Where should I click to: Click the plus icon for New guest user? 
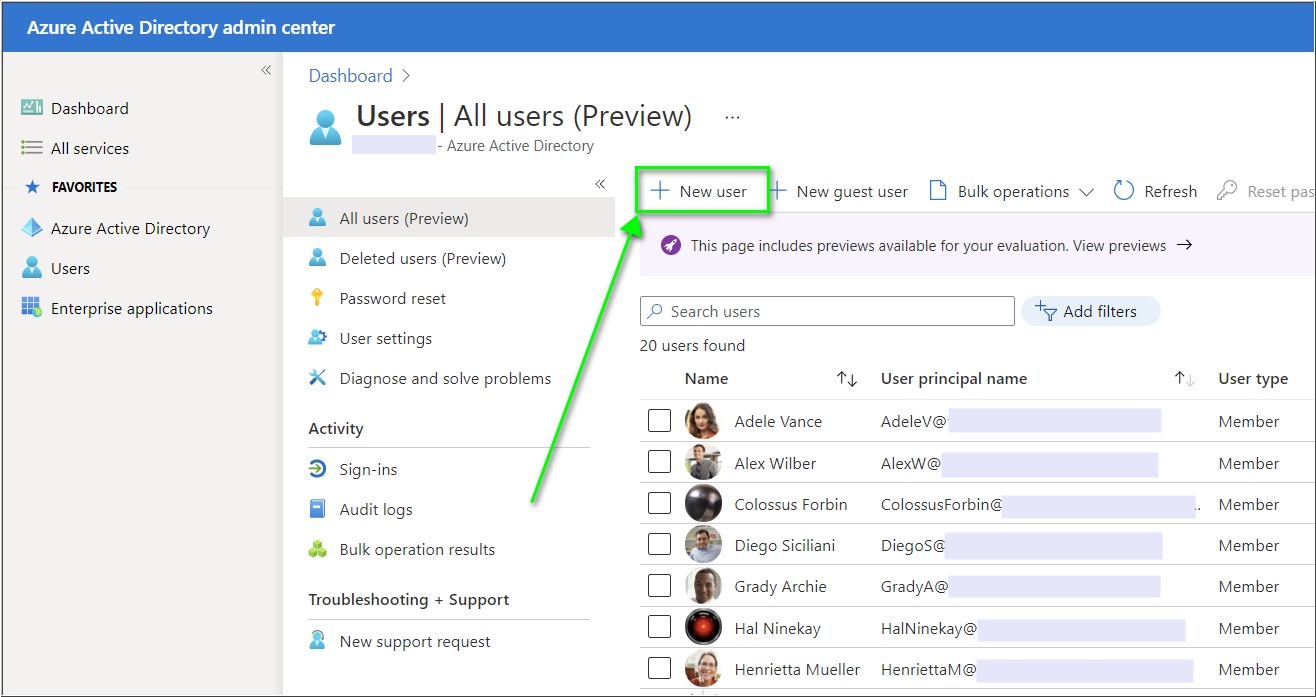click(x=778, y=191)
